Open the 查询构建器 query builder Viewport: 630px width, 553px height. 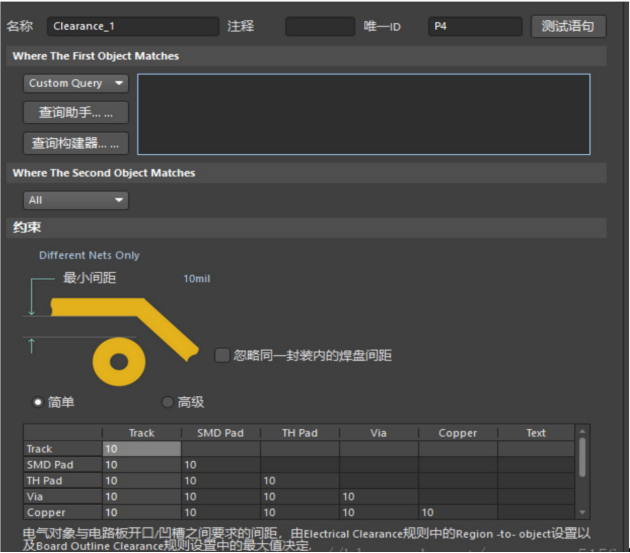point(76,144)
